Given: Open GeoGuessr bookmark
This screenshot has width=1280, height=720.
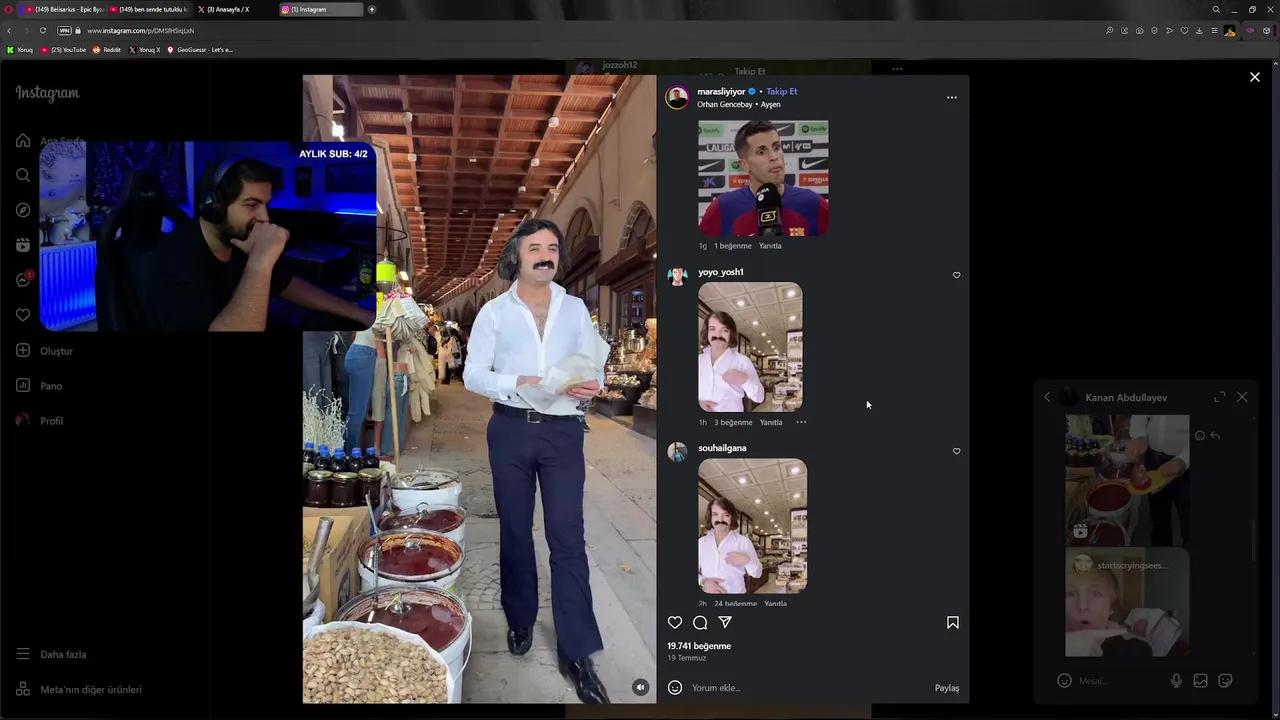Looking at the screenshot, I should [x=200, y=50].
